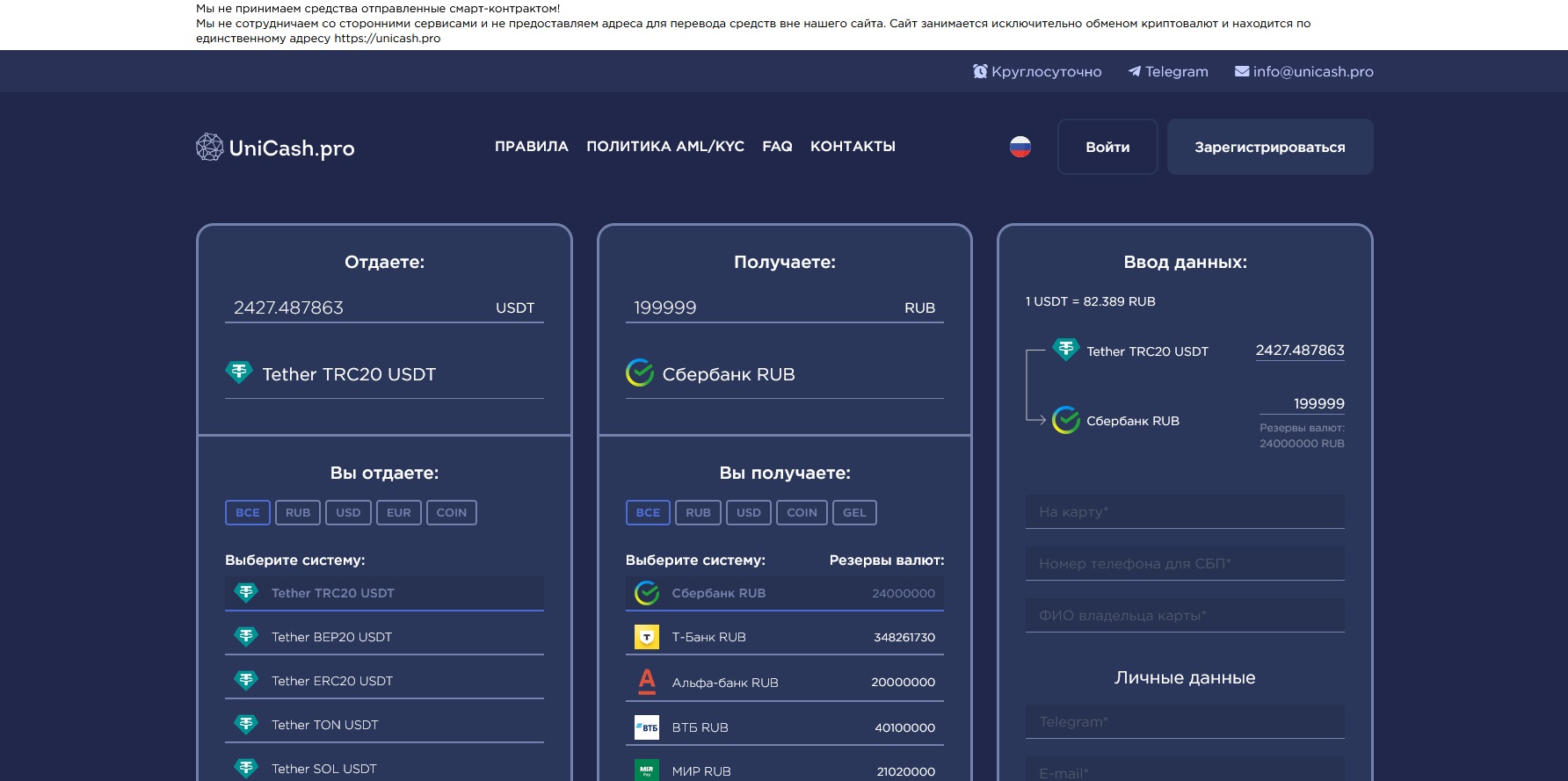Click Номер телефона для СБП field
This screenshot has height=781, width=1568.
pos(1185,563)
